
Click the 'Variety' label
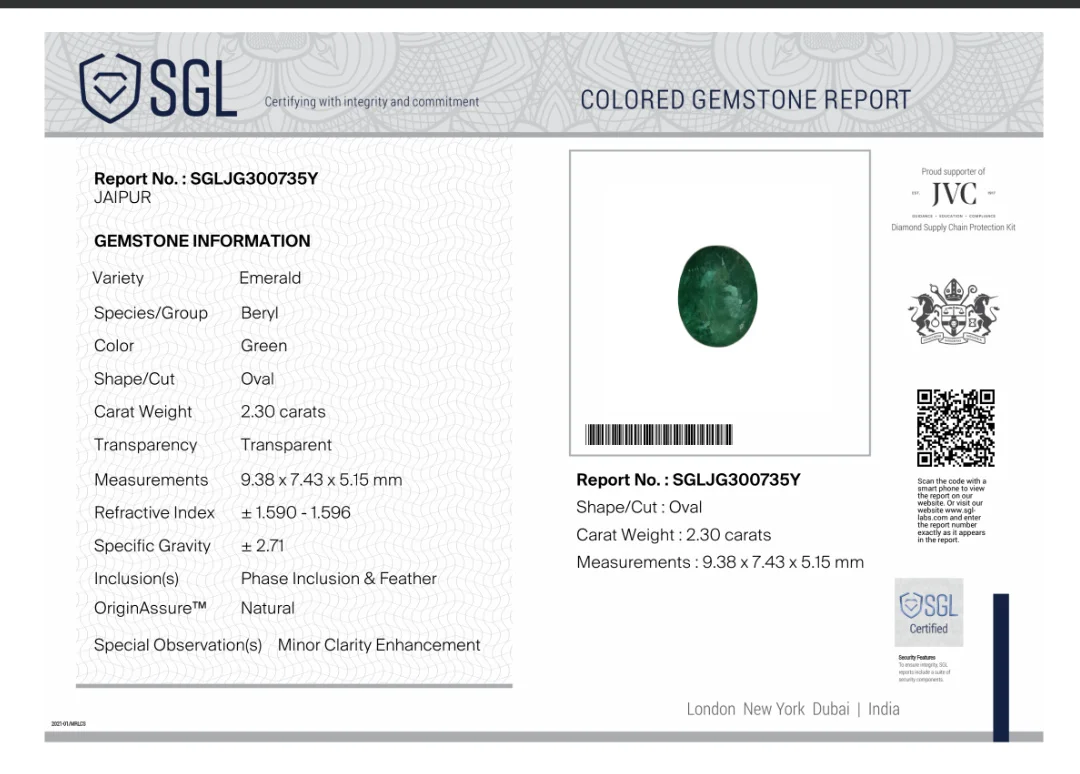[x=118, y=278]
